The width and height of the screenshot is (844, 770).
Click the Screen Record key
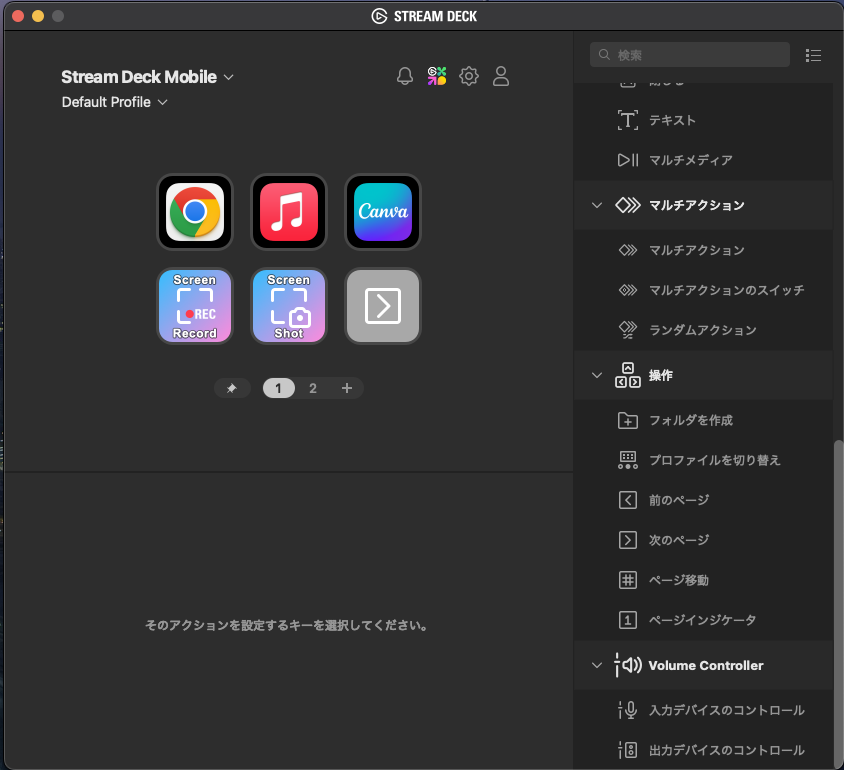coord(195,306)
